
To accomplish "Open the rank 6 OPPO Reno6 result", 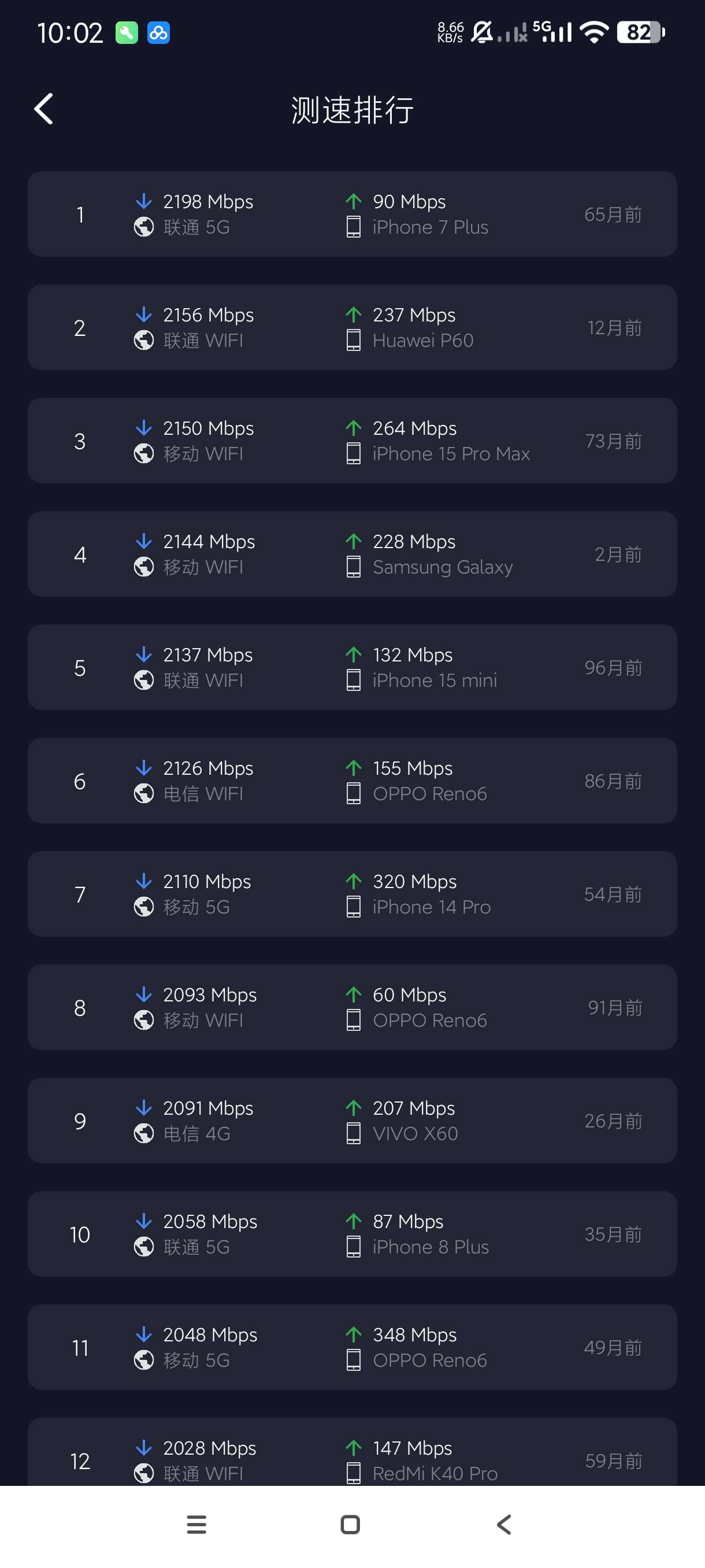I will (352, 781).
